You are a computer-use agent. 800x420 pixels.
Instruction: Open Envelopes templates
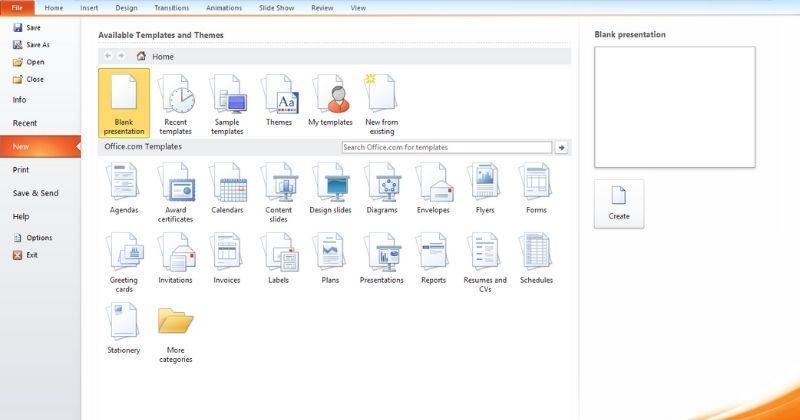[434, 188]
